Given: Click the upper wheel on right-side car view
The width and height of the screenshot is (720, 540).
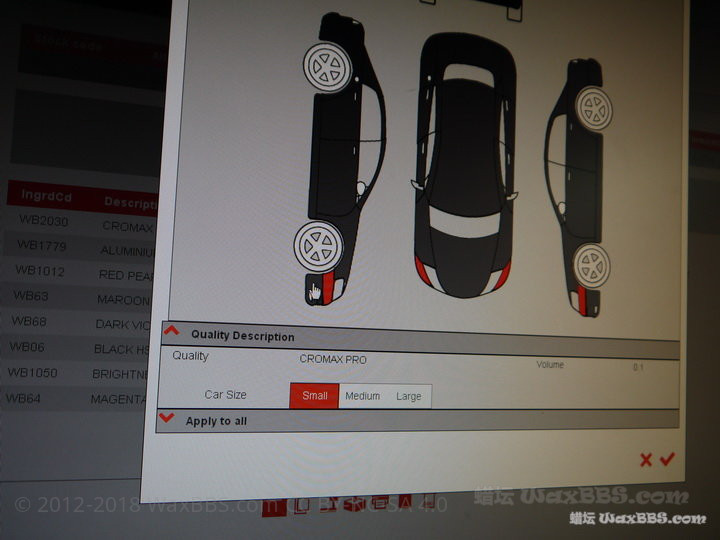Looking at the screenshot, I should 594,109.
